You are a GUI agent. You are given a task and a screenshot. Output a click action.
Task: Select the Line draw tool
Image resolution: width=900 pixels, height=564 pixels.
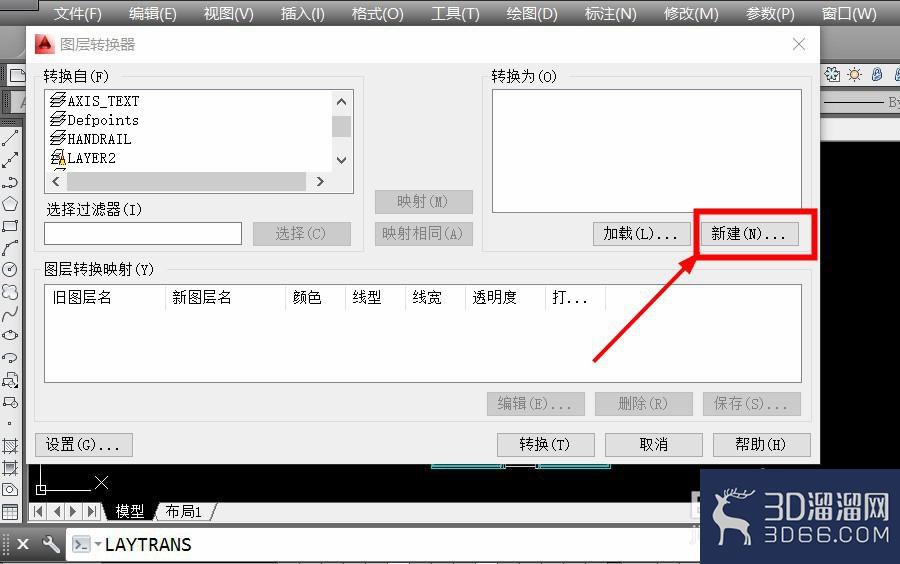coord(10,138)
